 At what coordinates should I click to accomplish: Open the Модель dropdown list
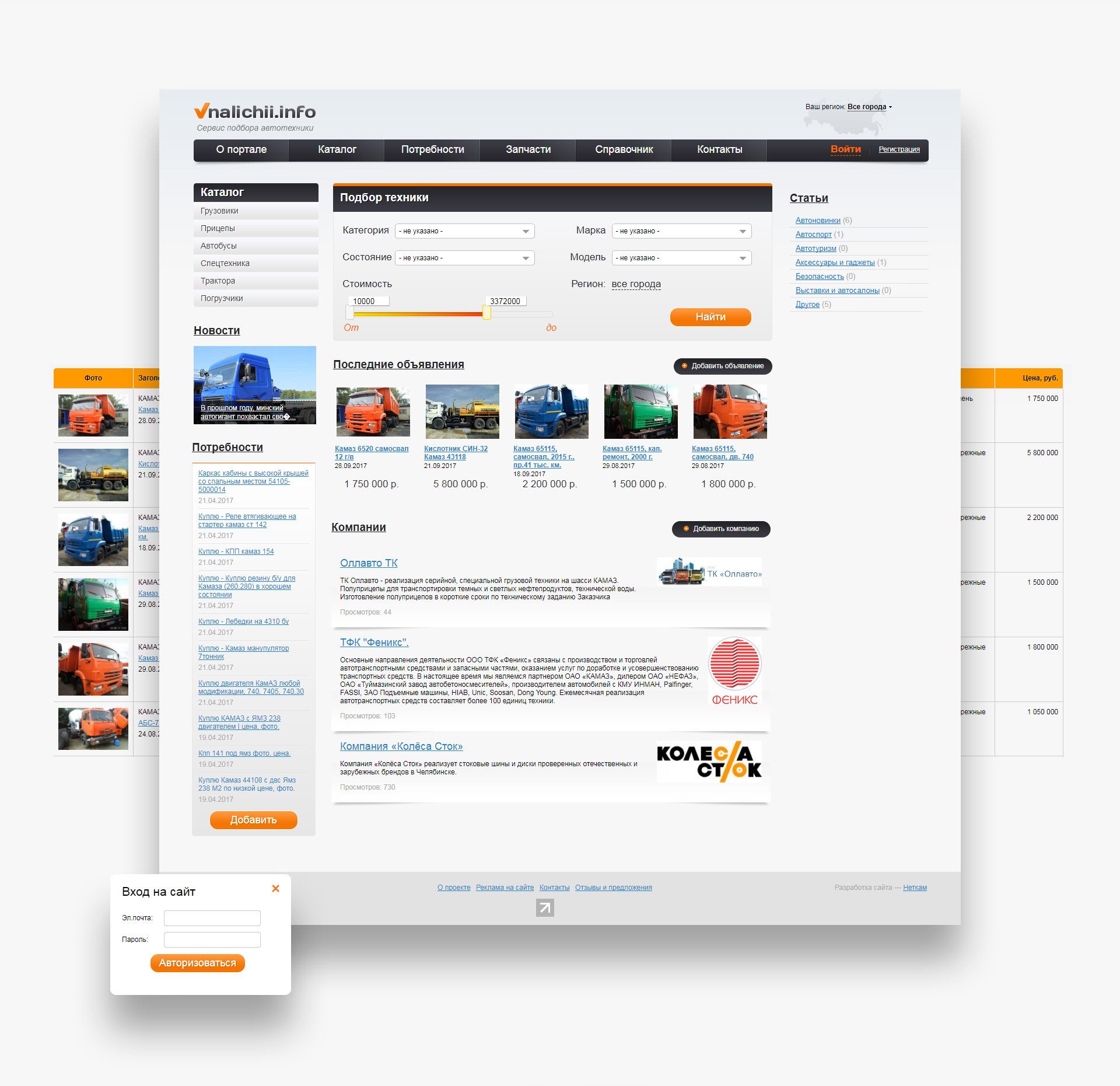pyautogui.click(x=681, y=258)
